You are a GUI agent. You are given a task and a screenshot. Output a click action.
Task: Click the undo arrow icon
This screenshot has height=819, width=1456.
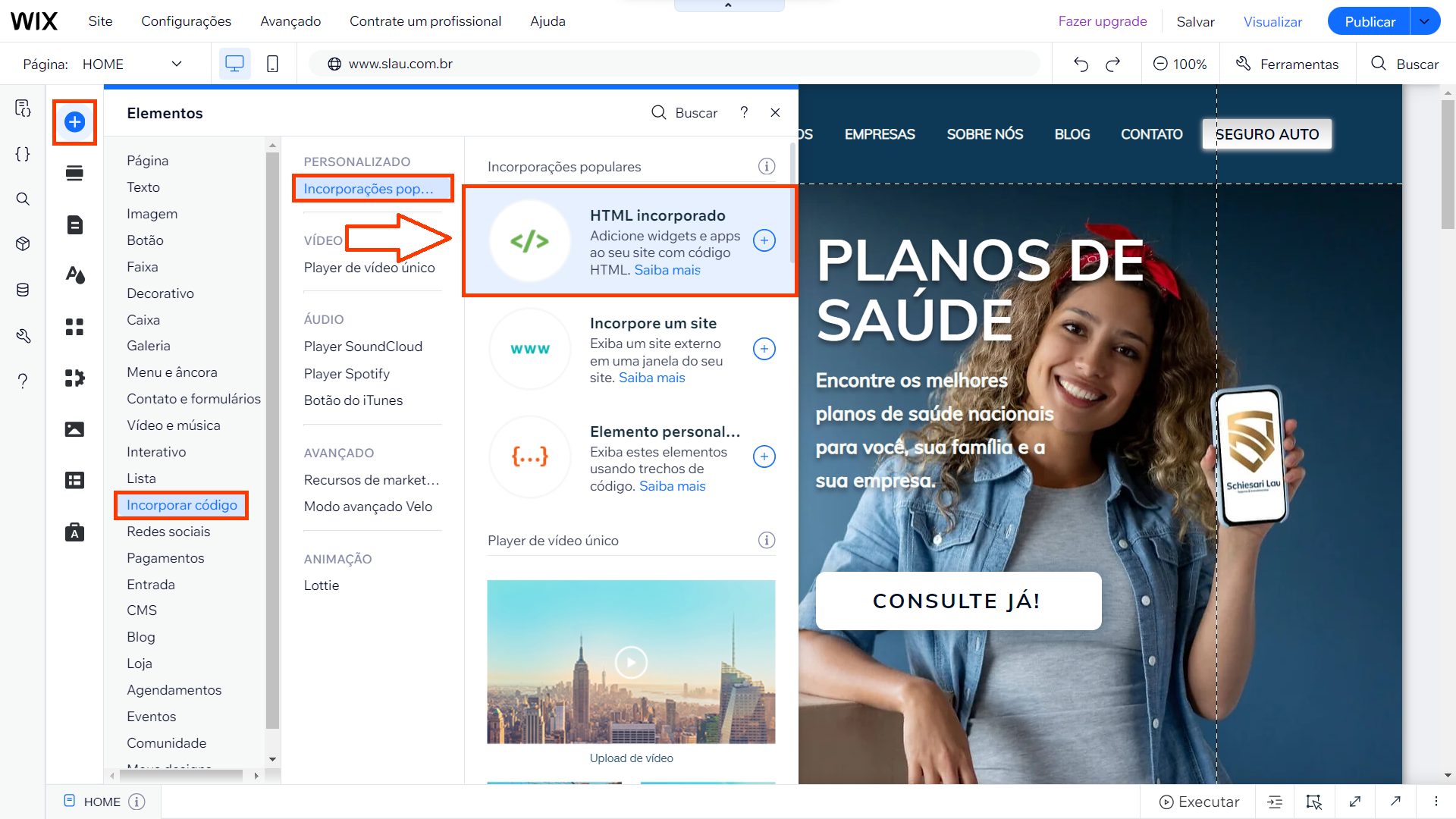(1081, 64)
